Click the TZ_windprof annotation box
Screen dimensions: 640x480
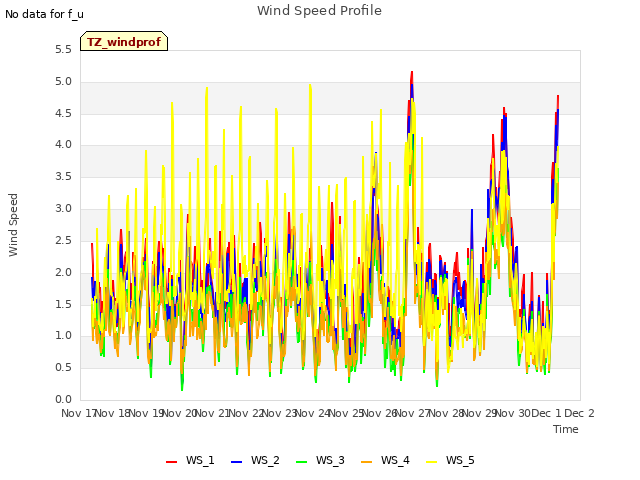(x=124, y=41)
